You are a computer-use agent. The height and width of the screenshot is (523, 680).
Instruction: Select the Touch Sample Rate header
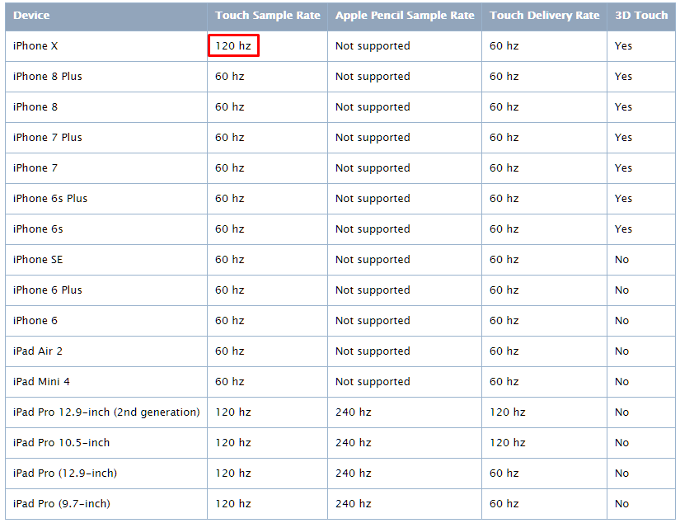point(268,16)
